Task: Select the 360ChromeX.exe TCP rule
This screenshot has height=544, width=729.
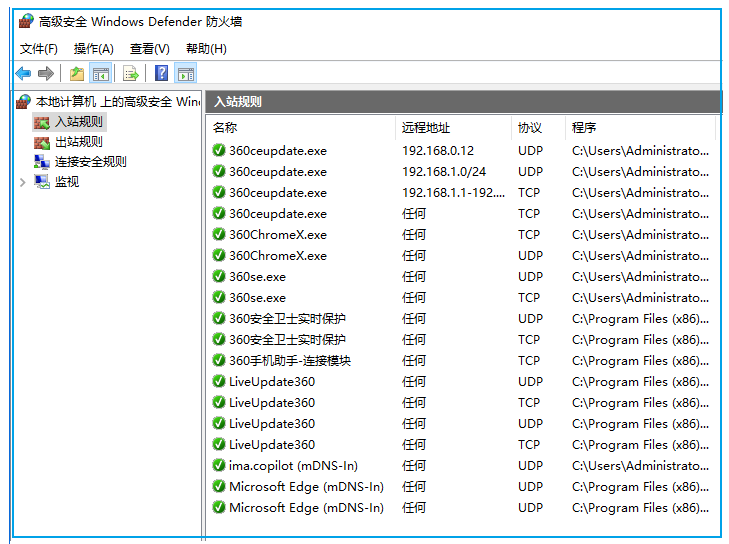Action: click(463, 234)
